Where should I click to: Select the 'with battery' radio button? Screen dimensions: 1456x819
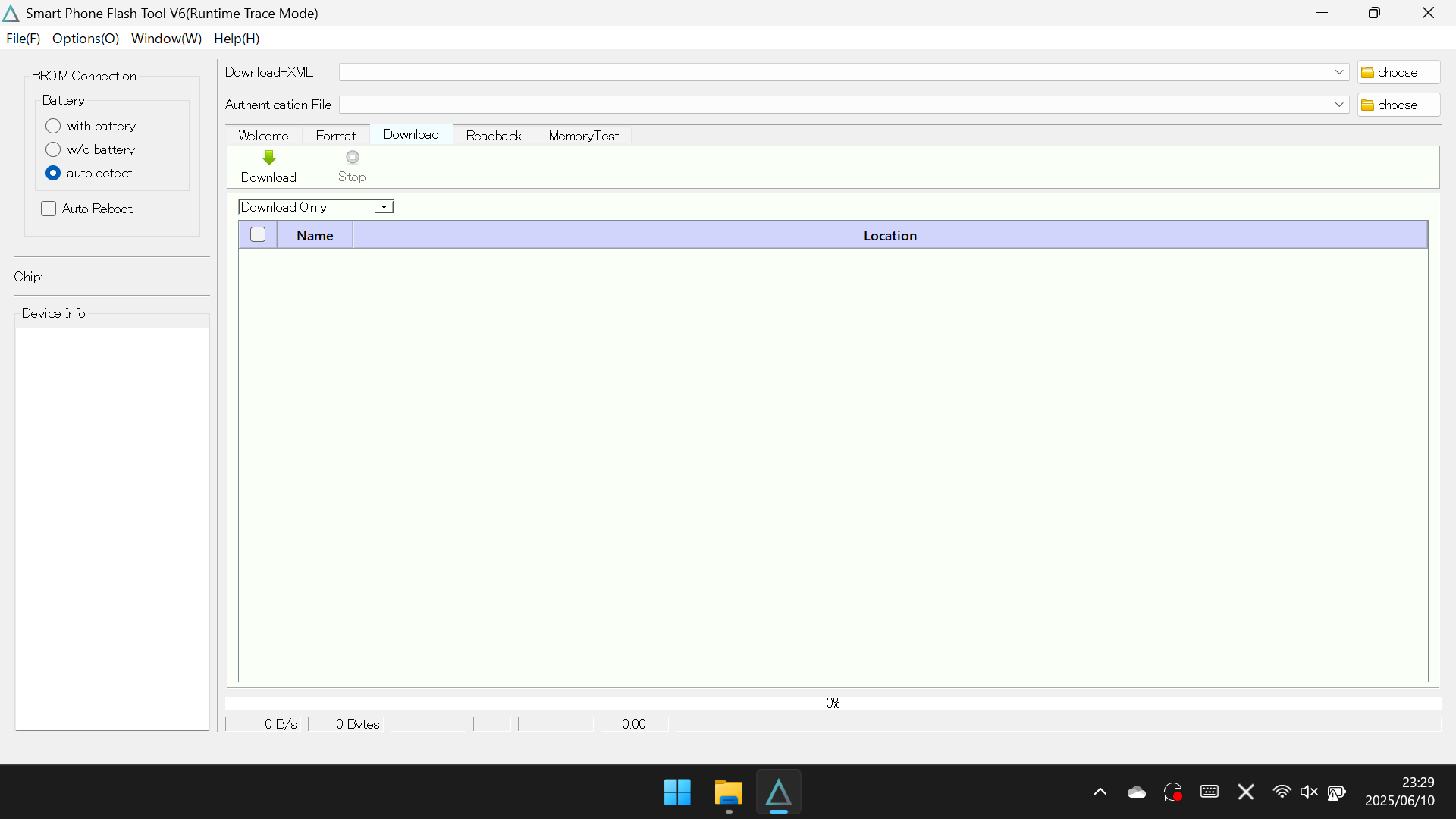(53, 125)
